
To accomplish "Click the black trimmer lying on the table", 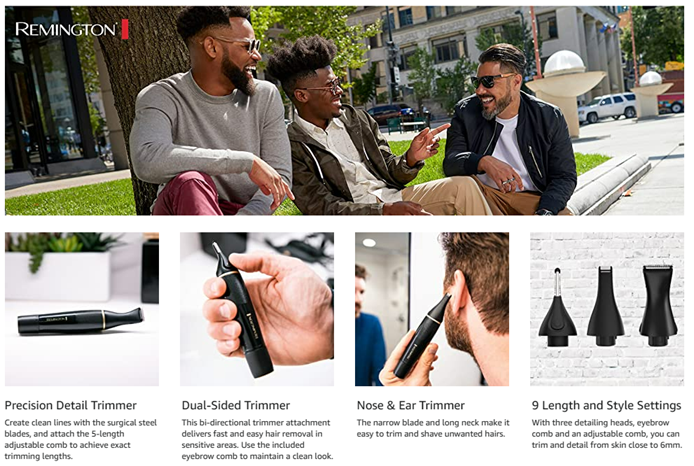I will [x=81, y=321].
